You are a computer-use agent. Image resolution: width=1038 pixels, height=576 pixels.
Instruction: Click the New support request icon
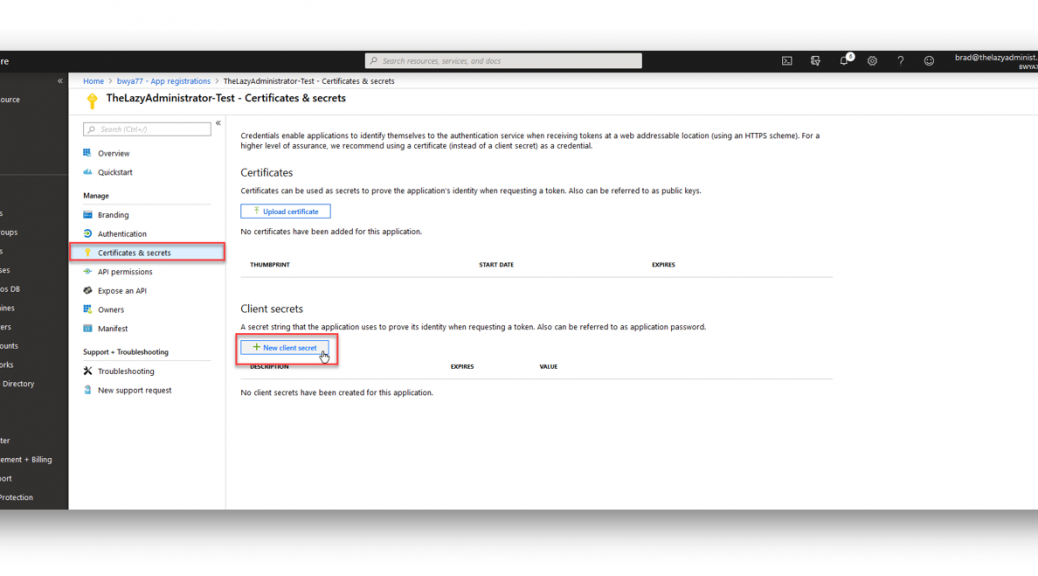[x=87, y=390]
